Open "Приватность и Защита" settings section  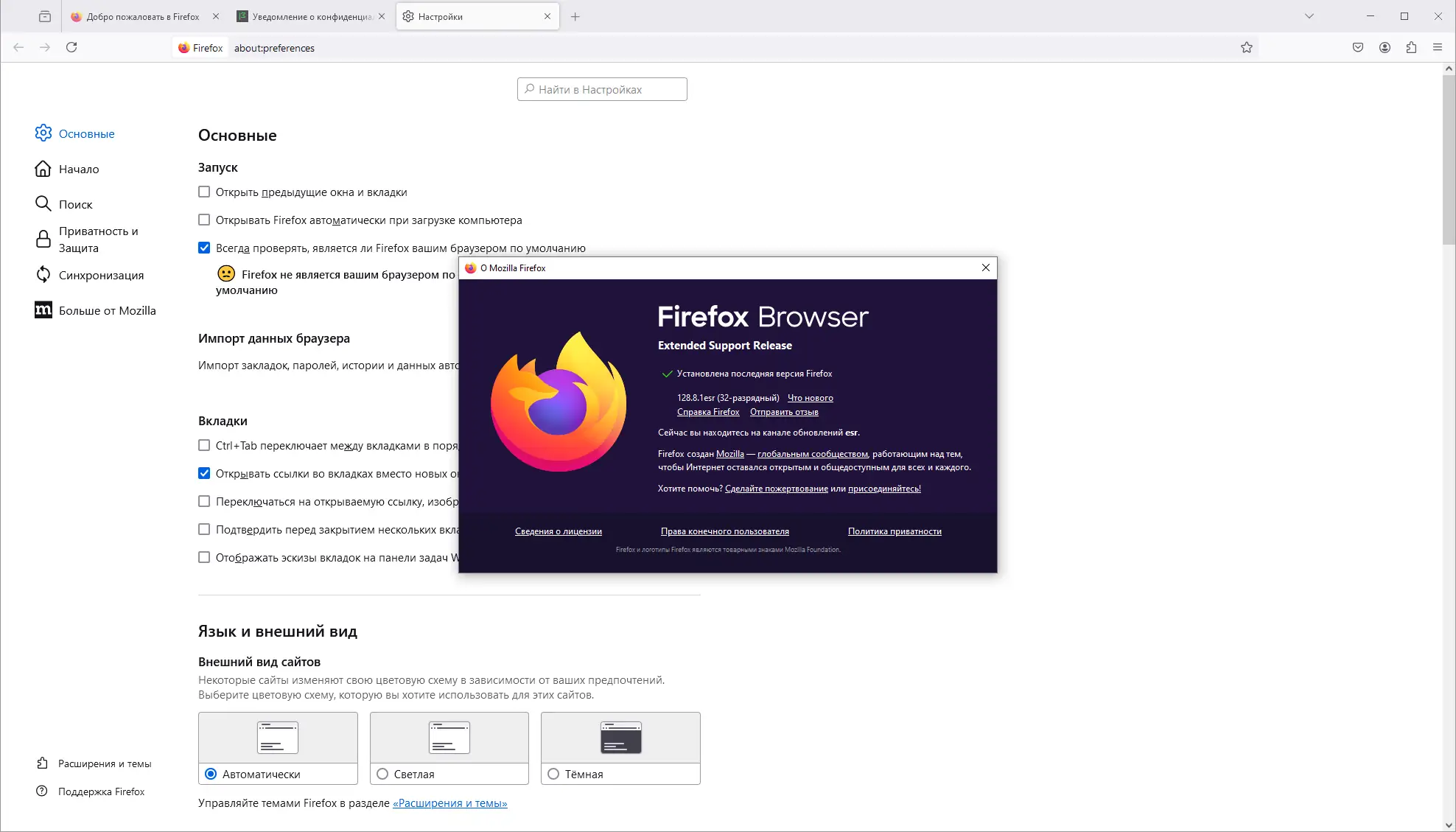click(x=98, y=240)
